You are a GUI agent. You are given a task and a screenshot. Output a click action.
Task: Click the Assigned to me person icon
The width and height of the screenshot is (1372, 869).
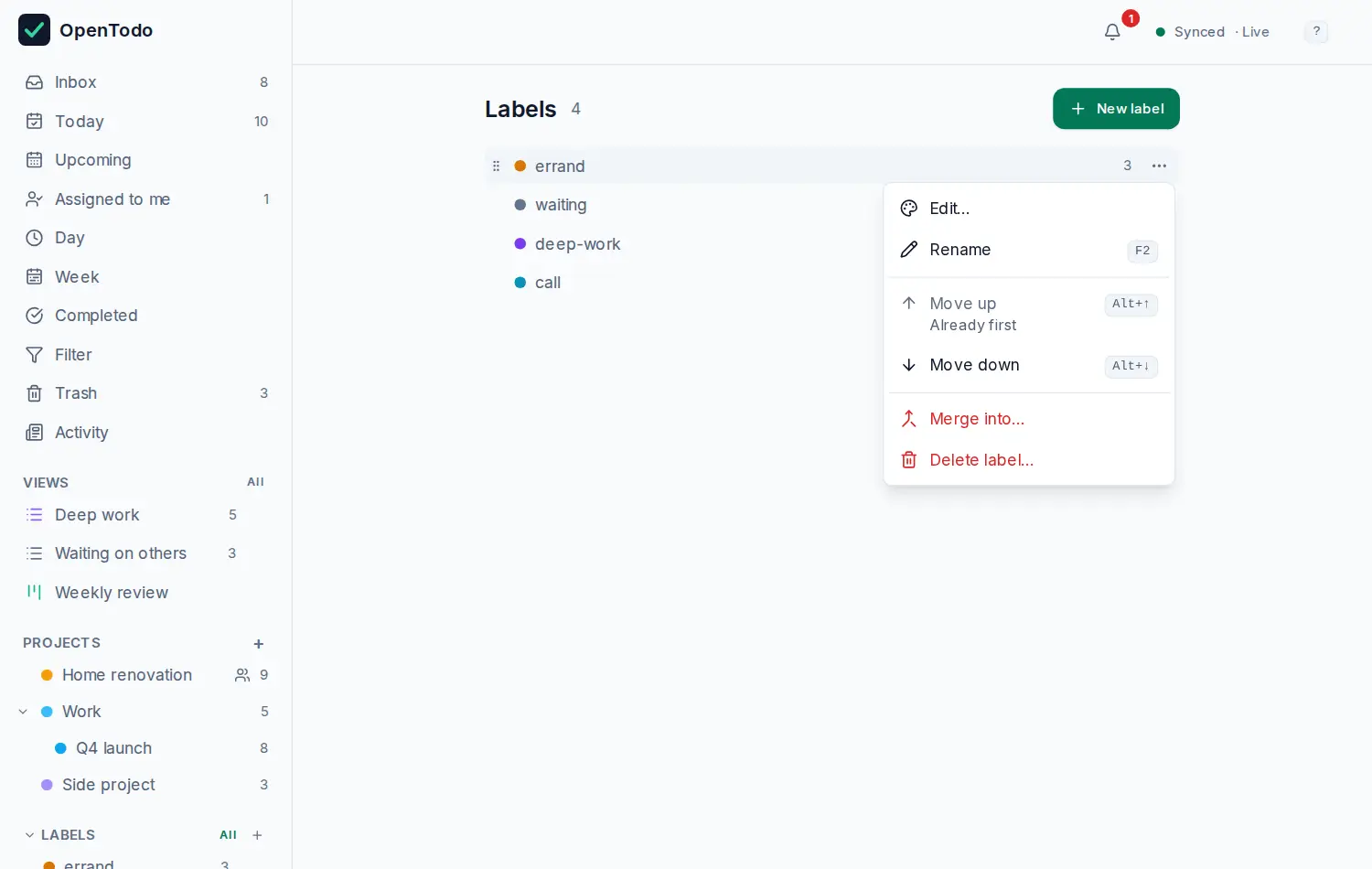35,199
